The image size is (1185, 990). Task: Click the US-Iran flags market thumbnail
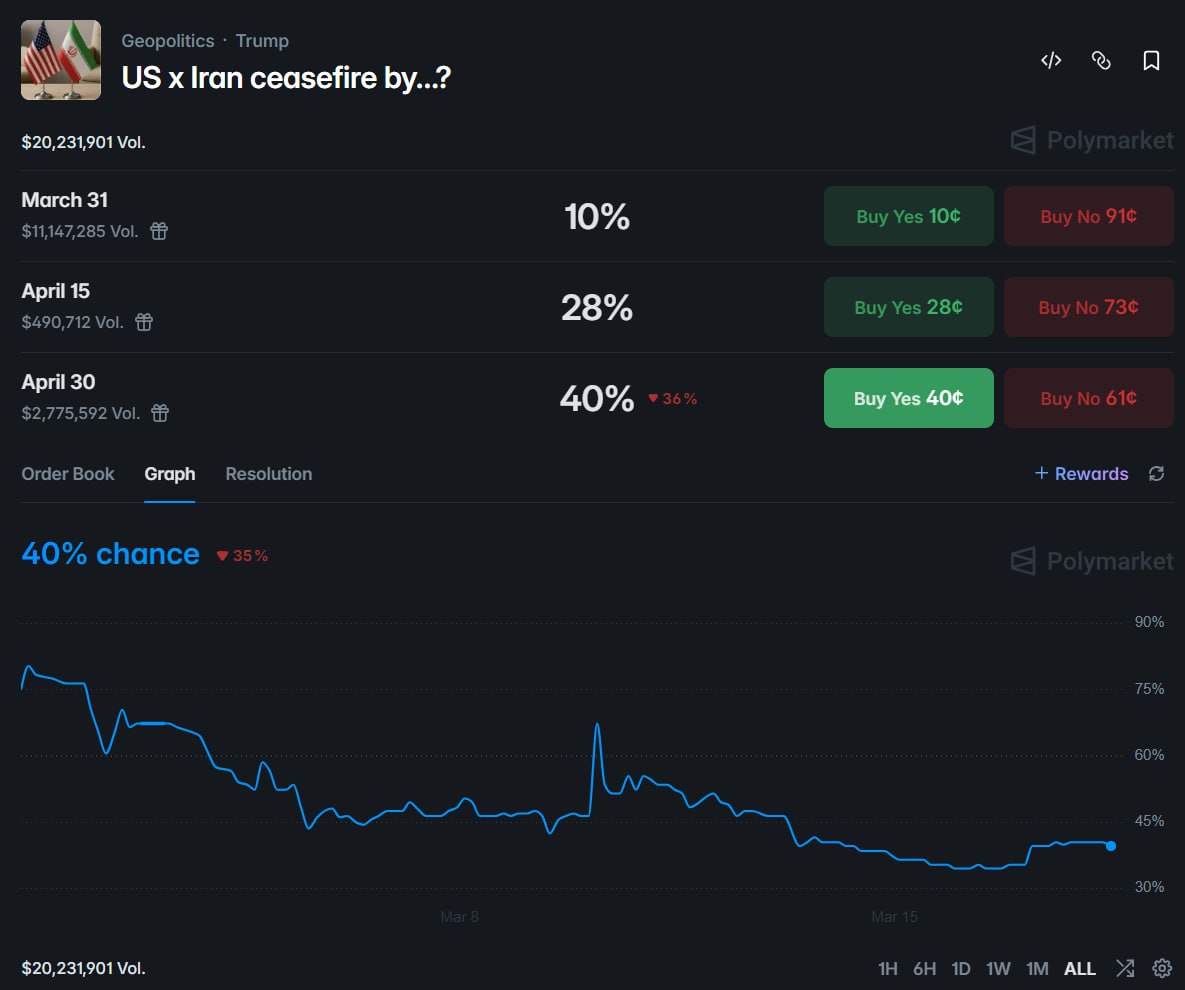60,60
